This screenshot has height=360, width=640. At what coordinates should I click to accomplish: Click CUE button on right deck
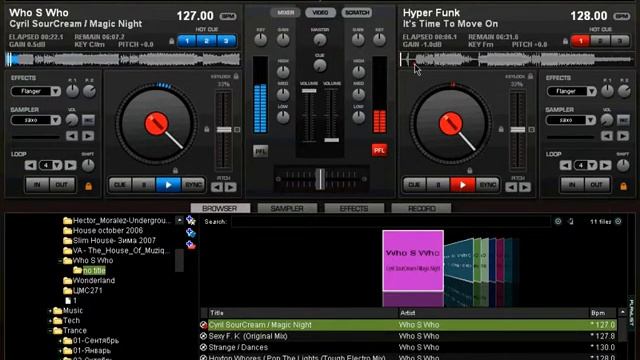coord(414,185)
